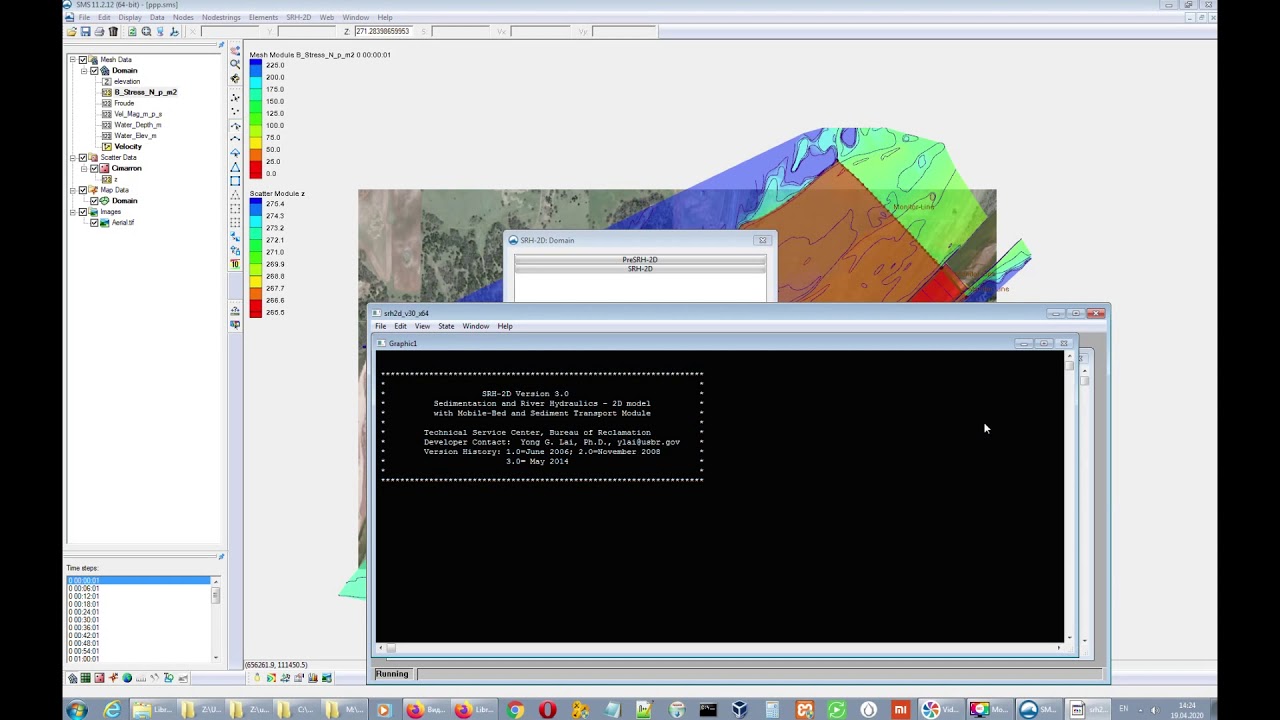This screenshot has width=1280, height=720.
Task: Toggle the Domain coverage checkbox under Map Data
Action: pyautogui.click(x=94, y=201)
